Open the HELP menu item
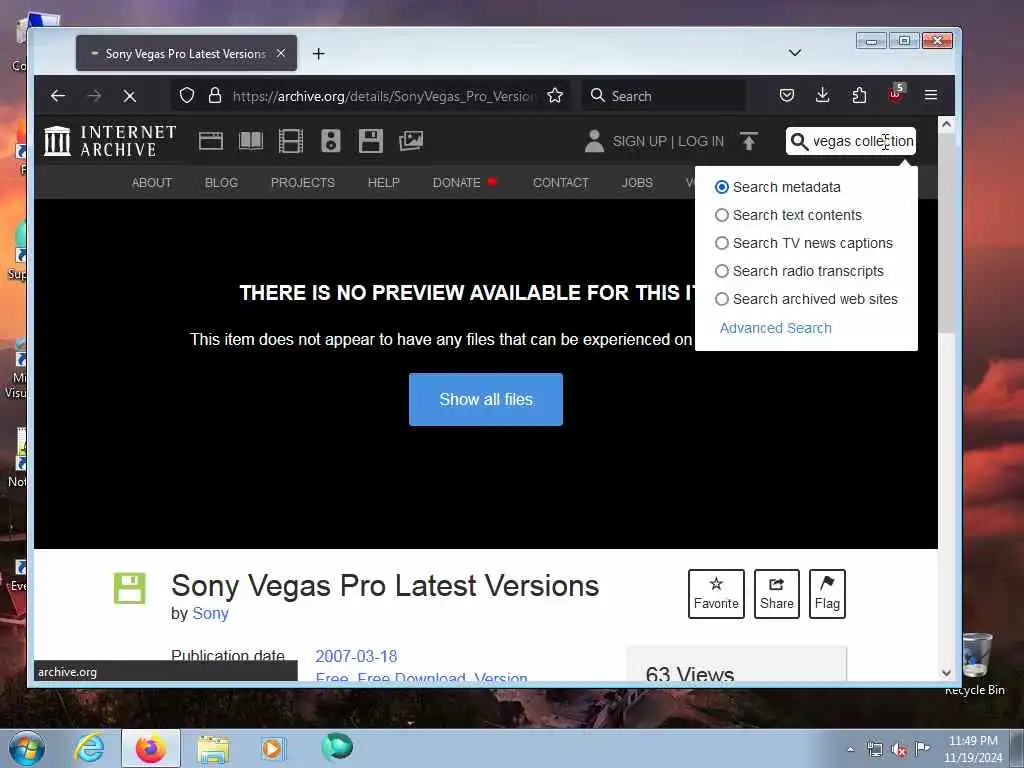1024x768 pixels. [383, 183]
